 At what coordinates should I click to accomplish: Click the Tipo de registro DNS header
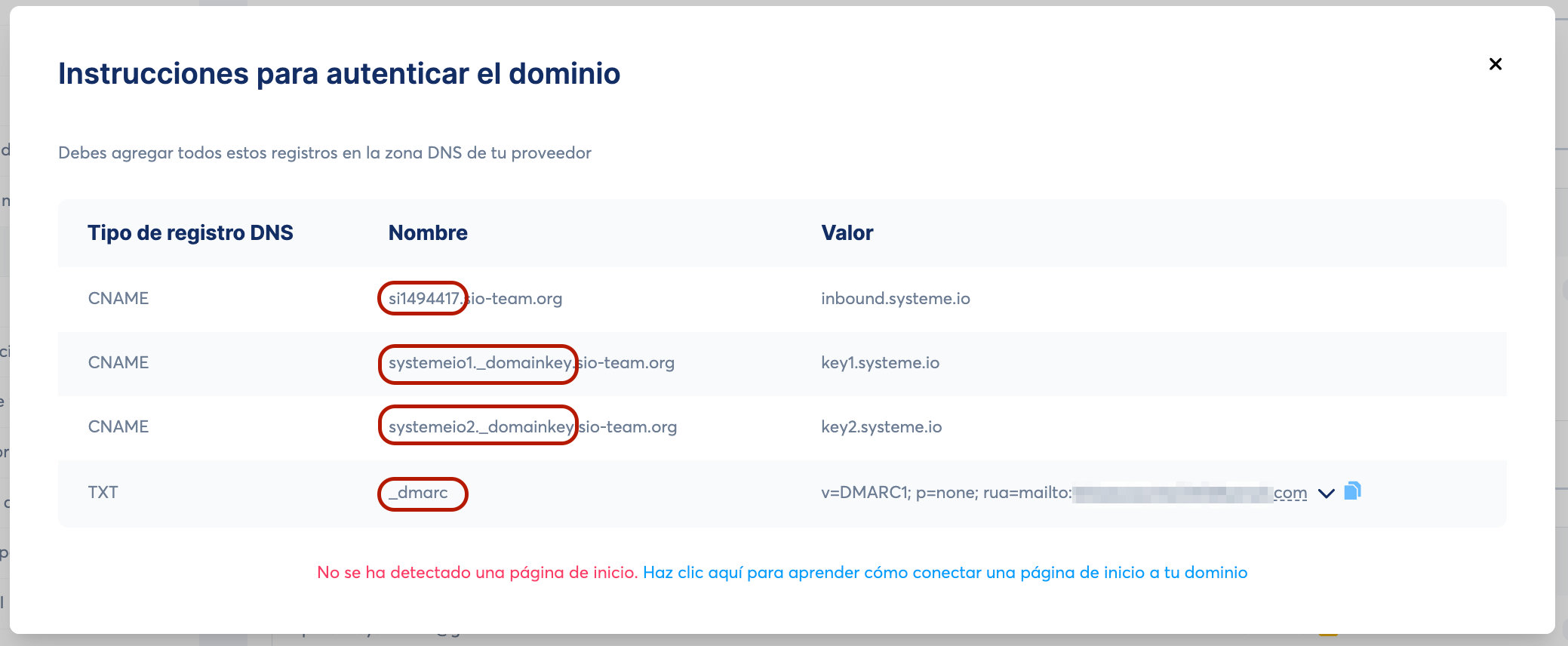point(190,233)
